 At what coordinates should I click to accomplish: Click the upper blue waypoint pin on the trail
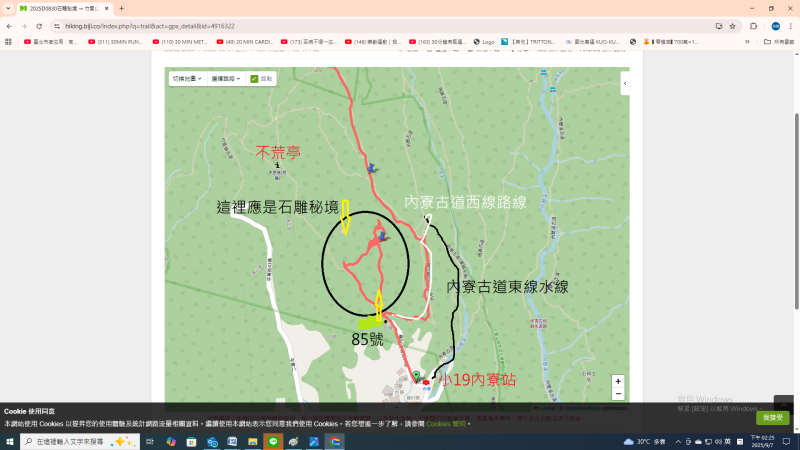(371, 167)
